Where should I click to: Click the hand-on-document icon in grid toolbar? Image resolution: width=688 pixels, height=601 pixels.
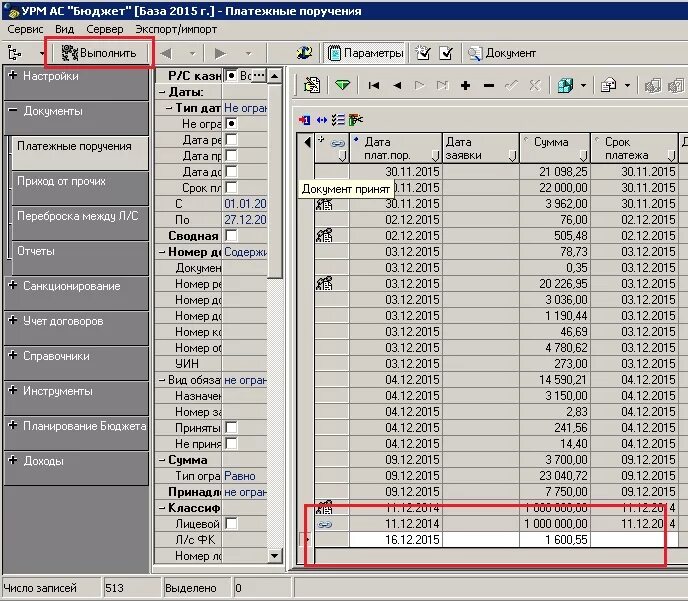312,85
